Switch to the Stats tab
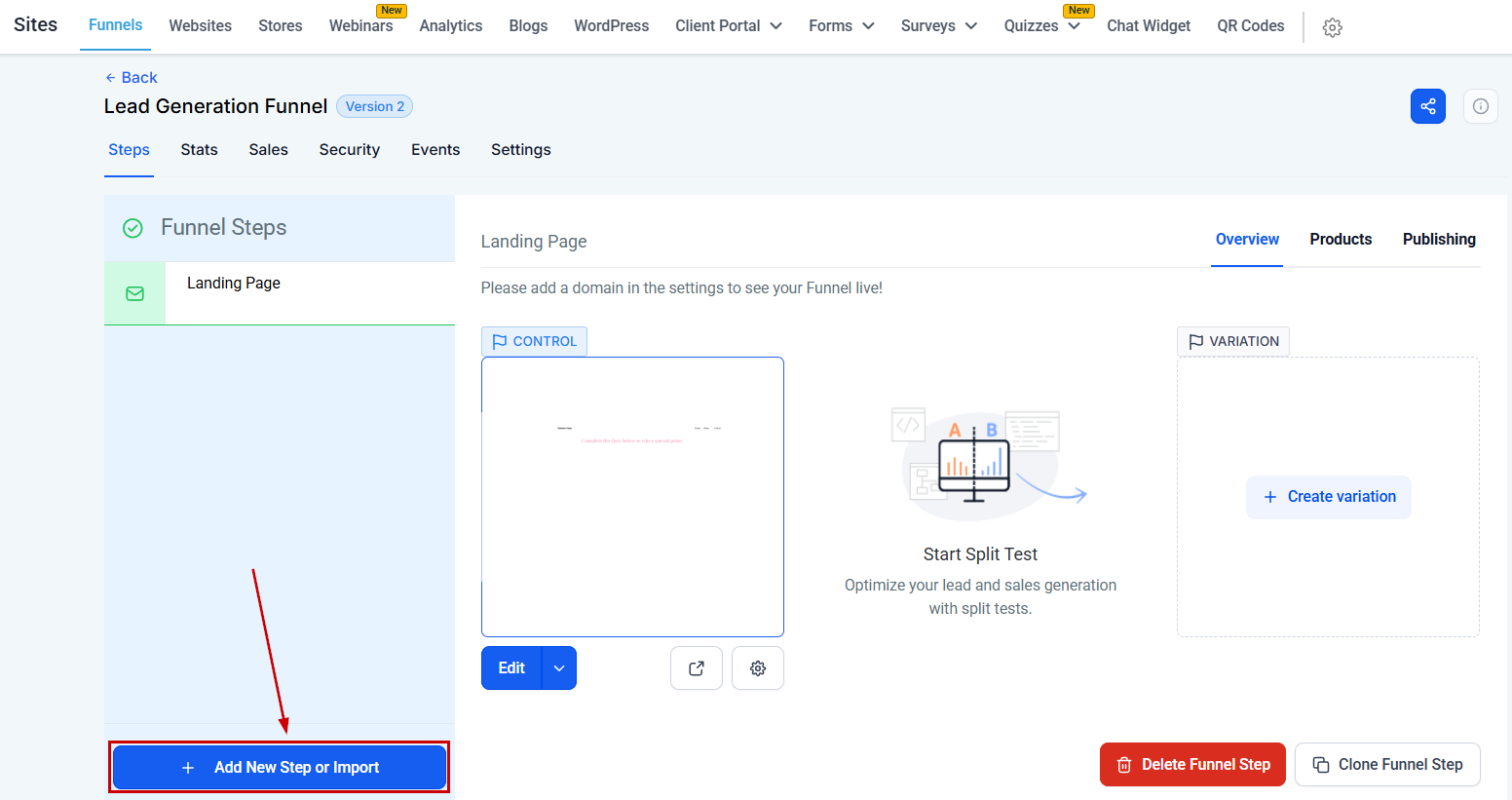 (x=199, y=150)
